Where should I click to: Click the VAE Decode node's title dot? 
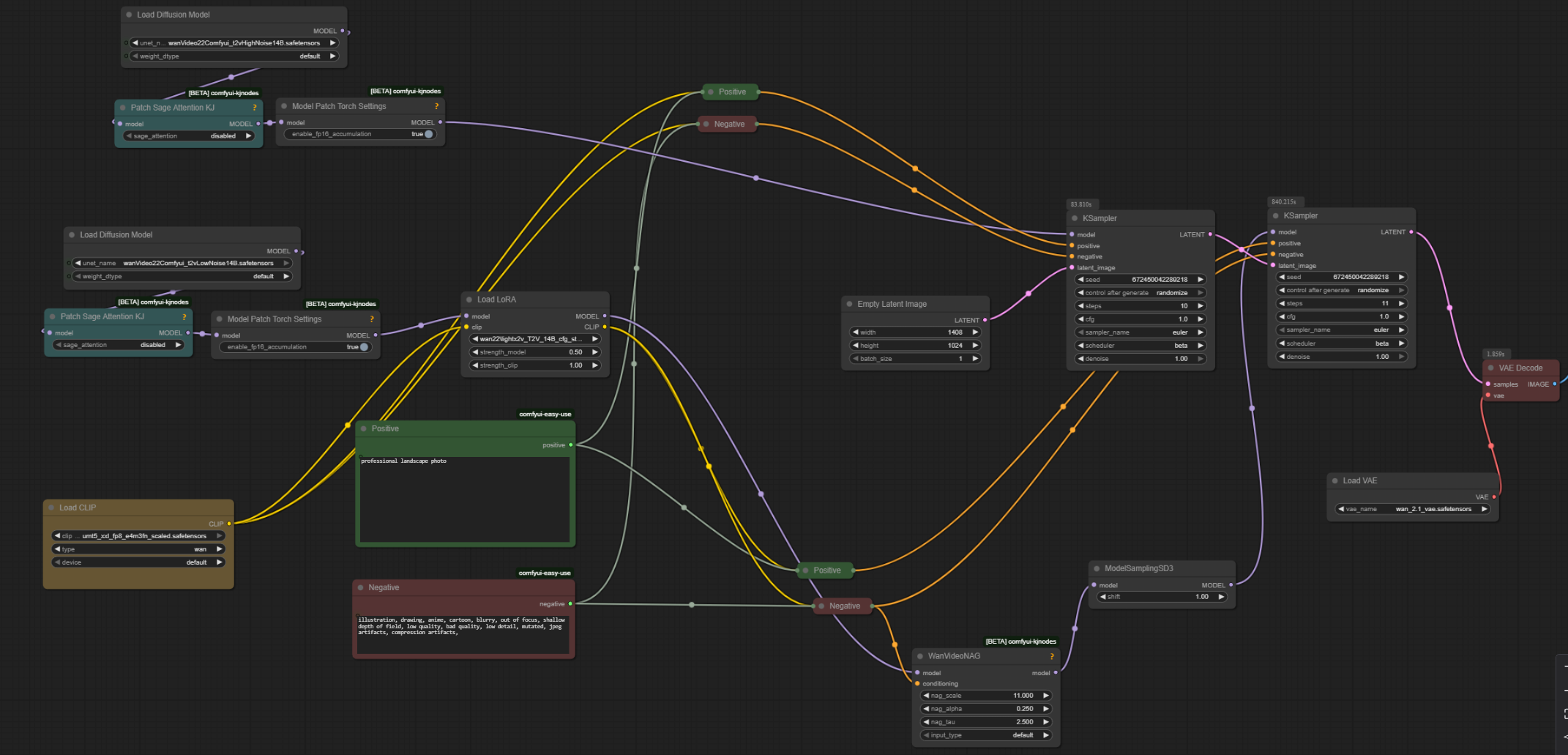(1491, 368)
